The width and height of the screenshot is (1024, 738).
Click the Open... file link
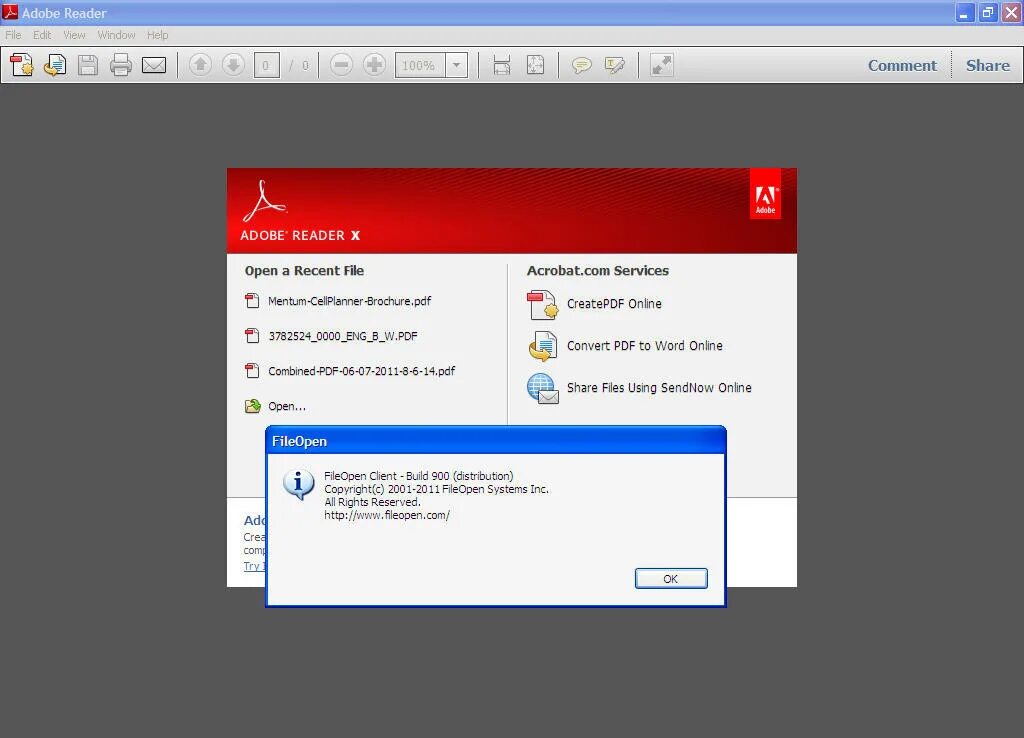pos(287,406)
